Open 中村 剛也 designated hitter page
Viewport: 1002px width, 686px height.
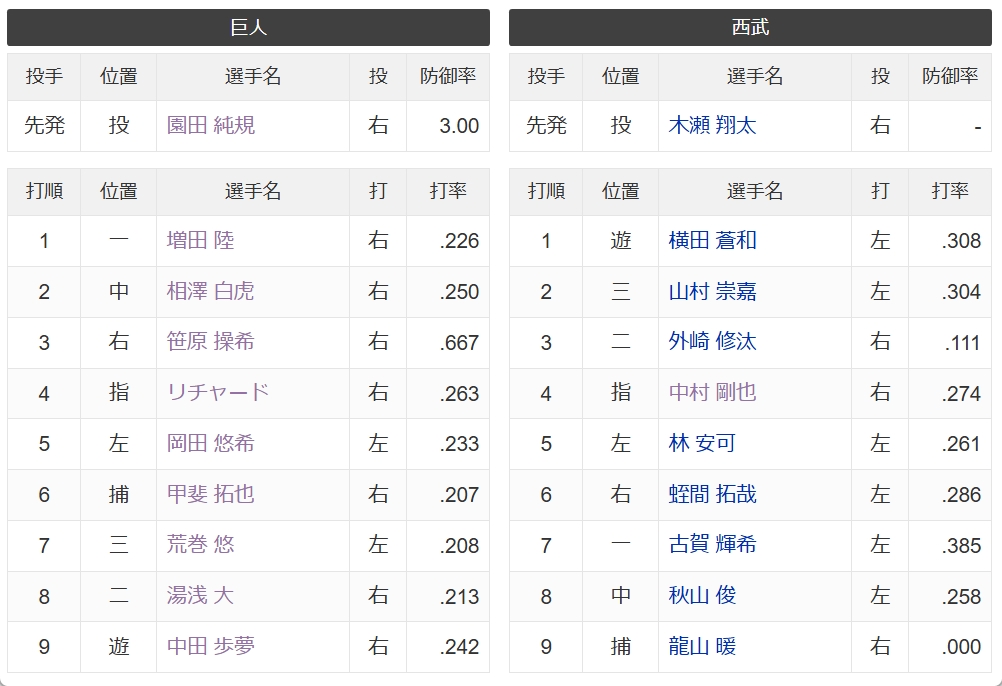[x=713, y=392]
